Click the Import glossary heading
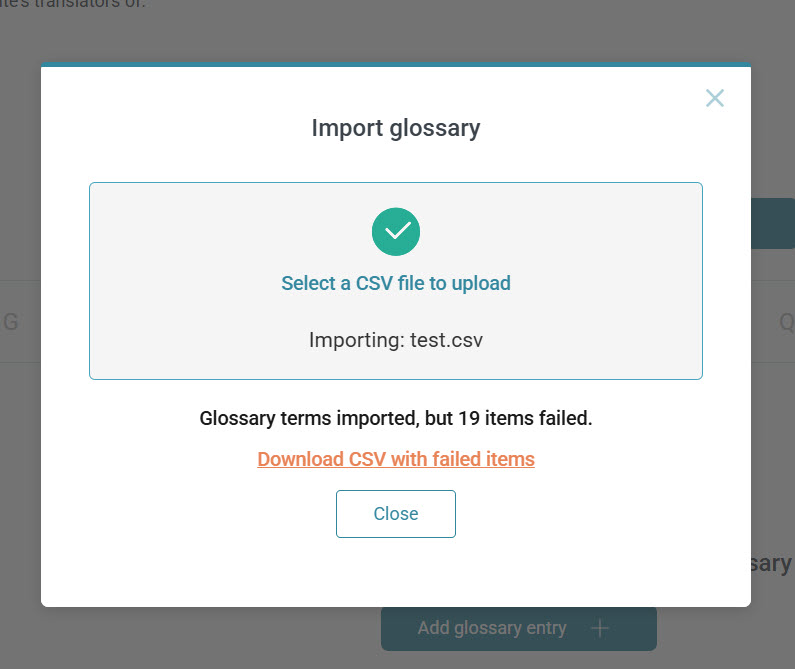 tap(396, 128)
